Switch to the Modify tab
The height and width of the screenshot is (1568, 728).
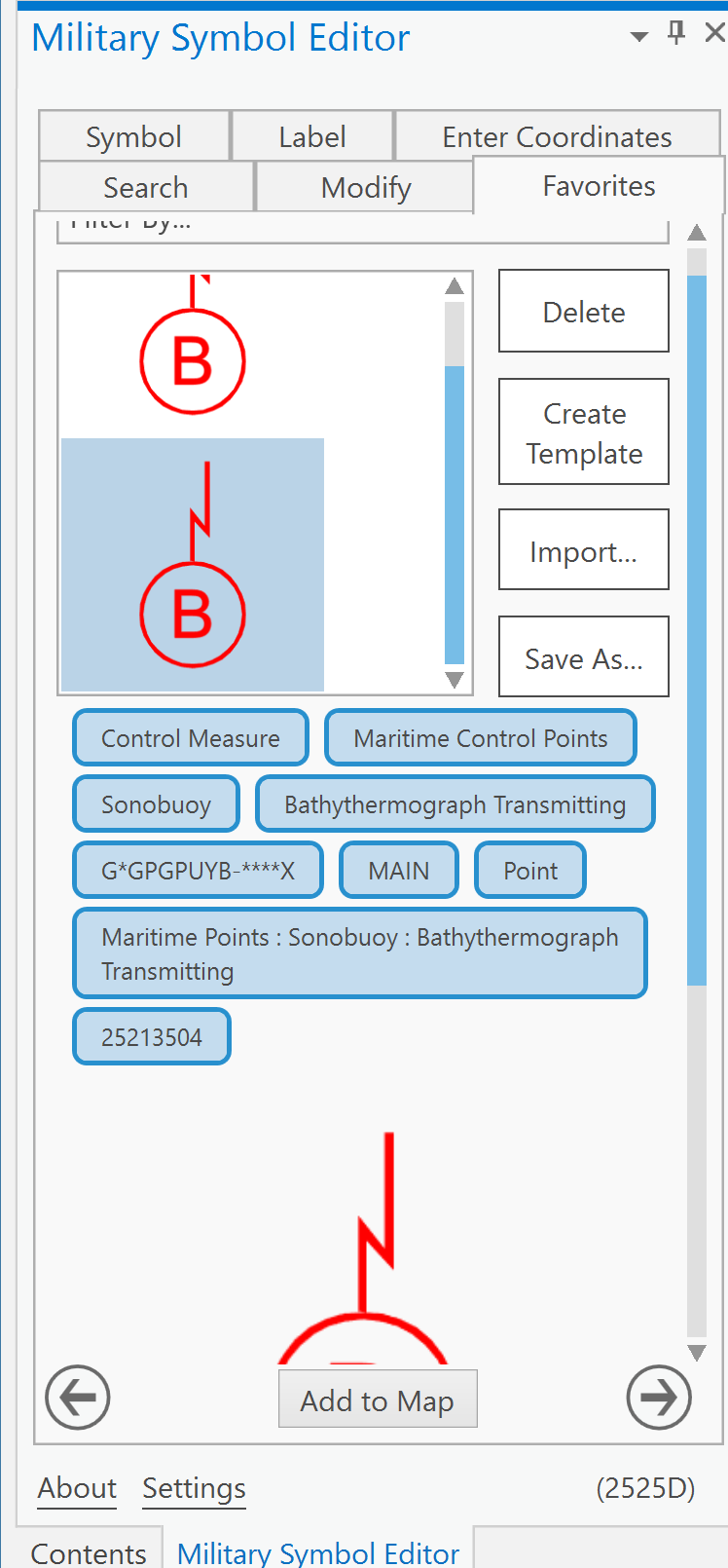[363, 186]
